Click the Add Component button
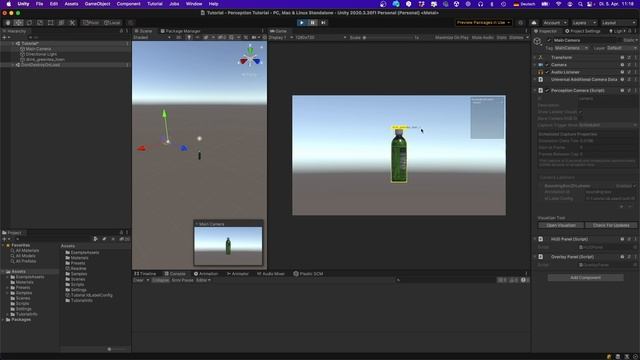 point(585,278)
